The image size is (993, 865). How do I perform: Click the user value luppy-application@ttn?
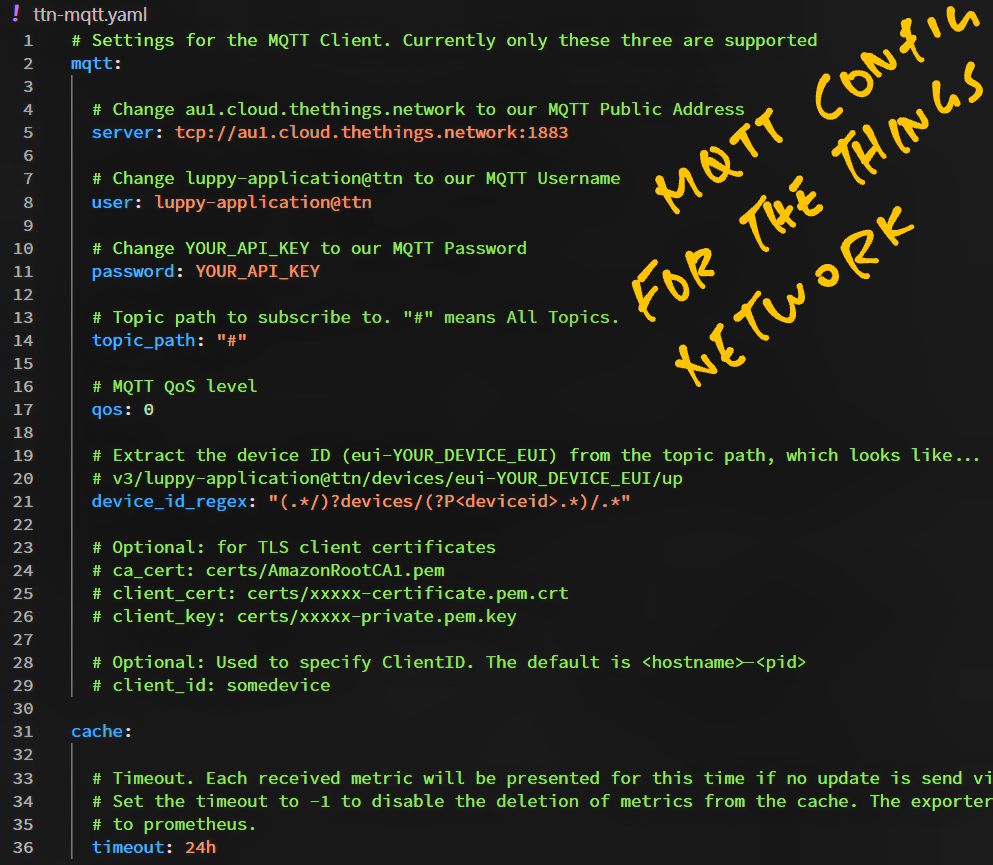click(x=263, y=202)
